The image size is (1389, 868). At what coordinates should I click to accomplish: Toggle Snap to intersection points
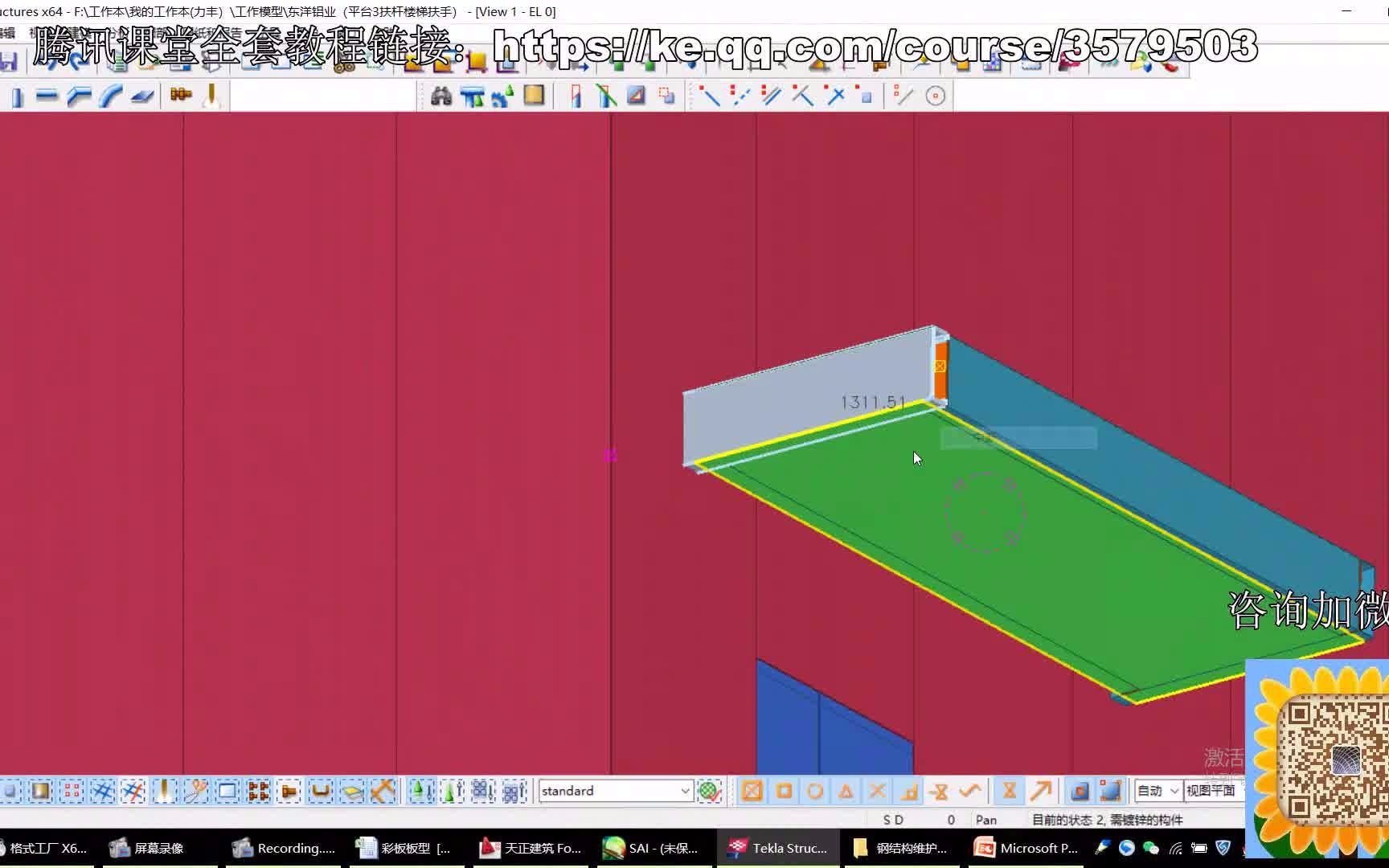click(877, 792)
